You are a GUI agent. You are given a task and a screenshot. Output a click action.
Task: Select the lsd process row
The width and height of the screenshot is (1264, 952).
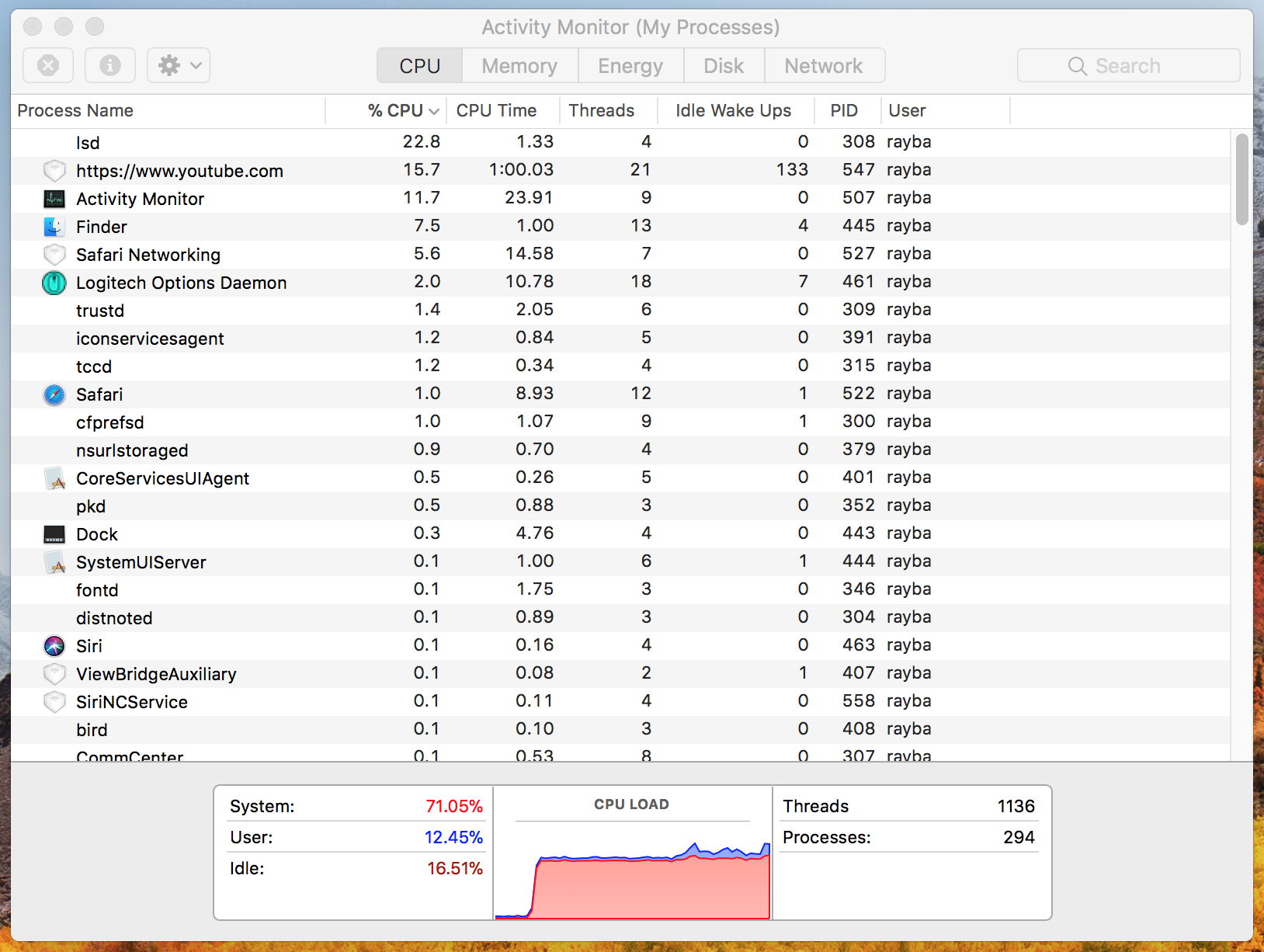coord(620,142)
